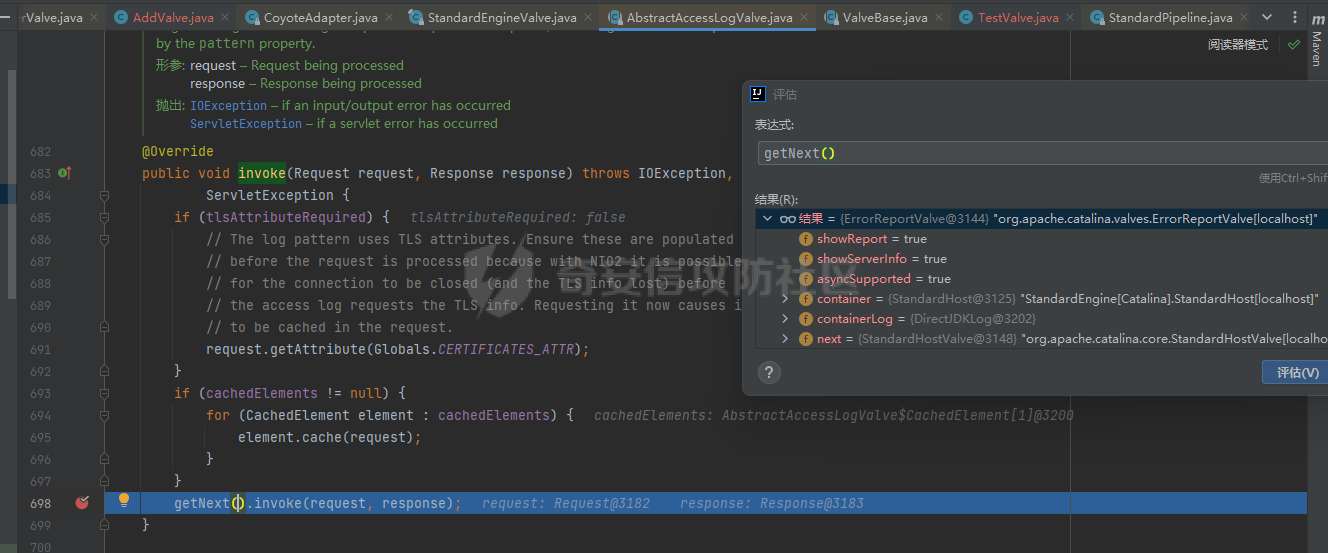Close the TestValve.java tab
1328x553 pixels.
1070,18
